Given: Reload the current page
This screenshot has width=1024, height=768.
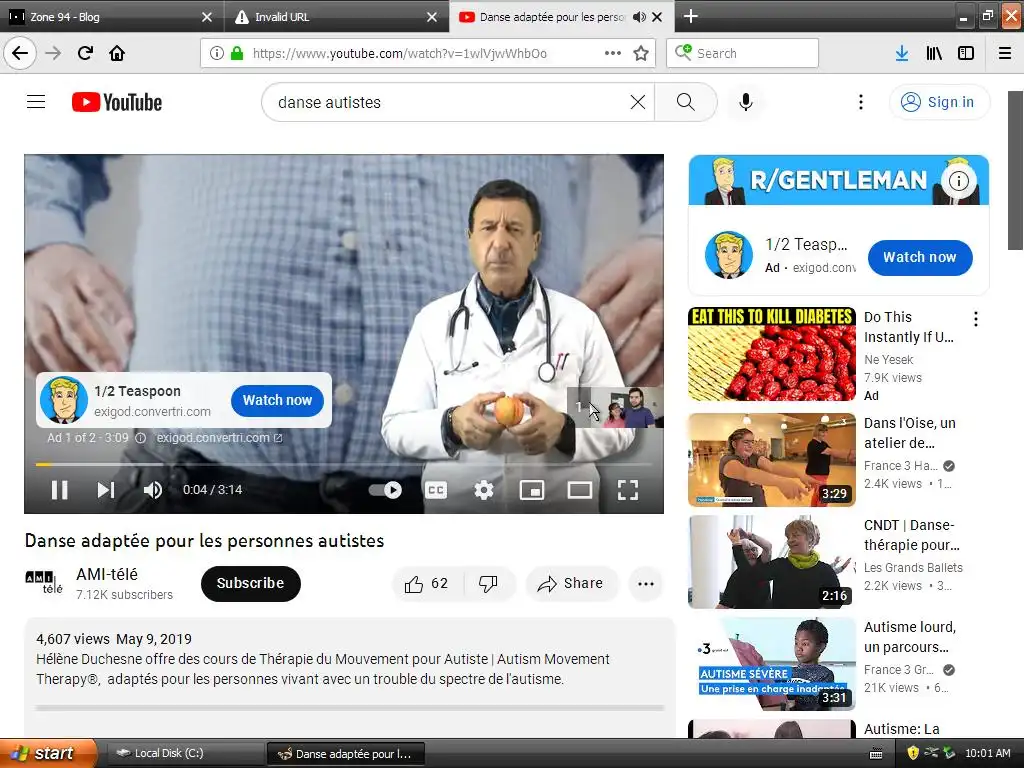Looking at the screenshot, I should pos(85,53).
